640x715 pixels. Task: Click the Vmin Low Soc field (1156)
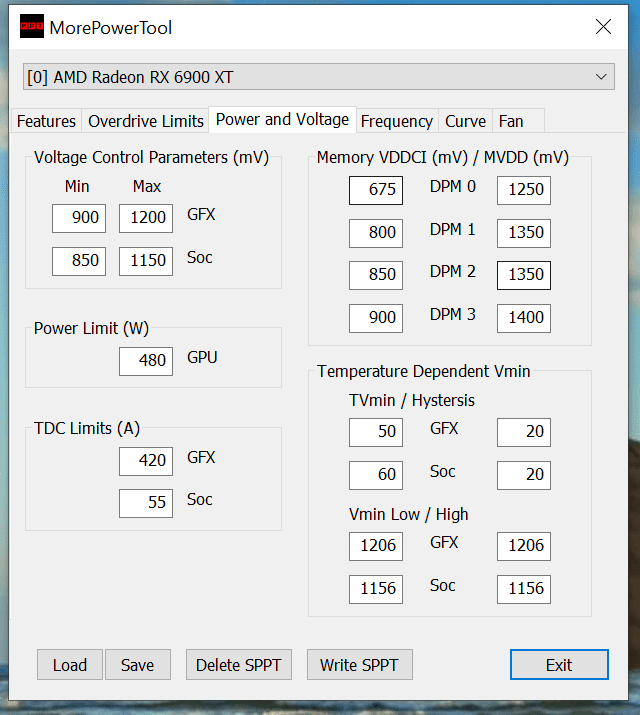point(376,590)
